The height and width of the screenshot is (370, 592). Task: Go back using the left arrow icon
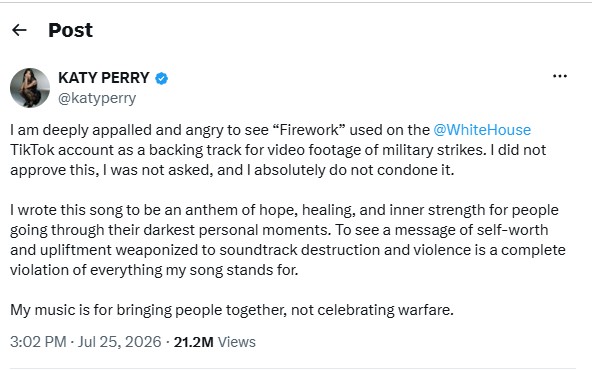19,30
